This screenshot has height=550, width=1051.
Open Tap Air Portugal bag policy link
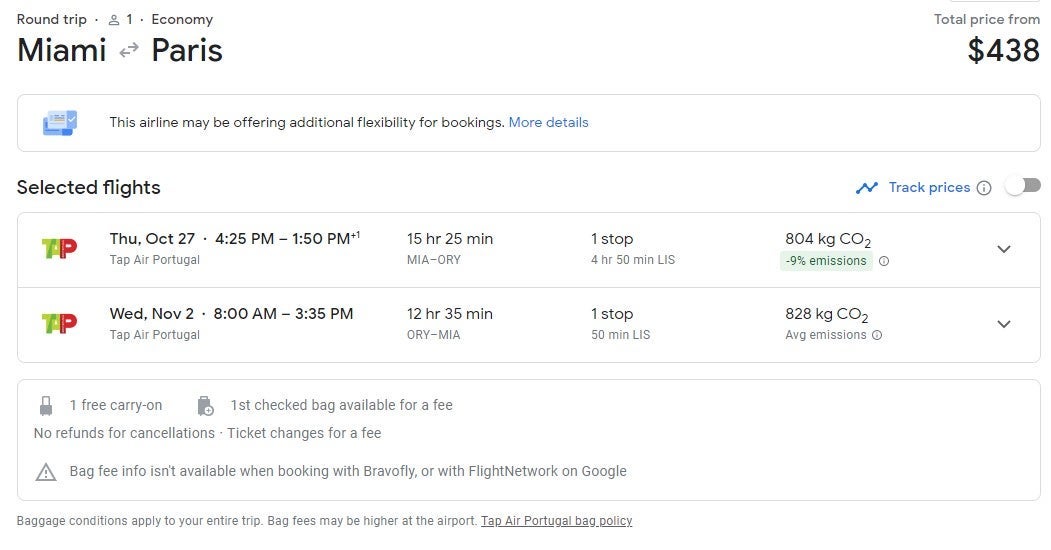coord(556,521)
